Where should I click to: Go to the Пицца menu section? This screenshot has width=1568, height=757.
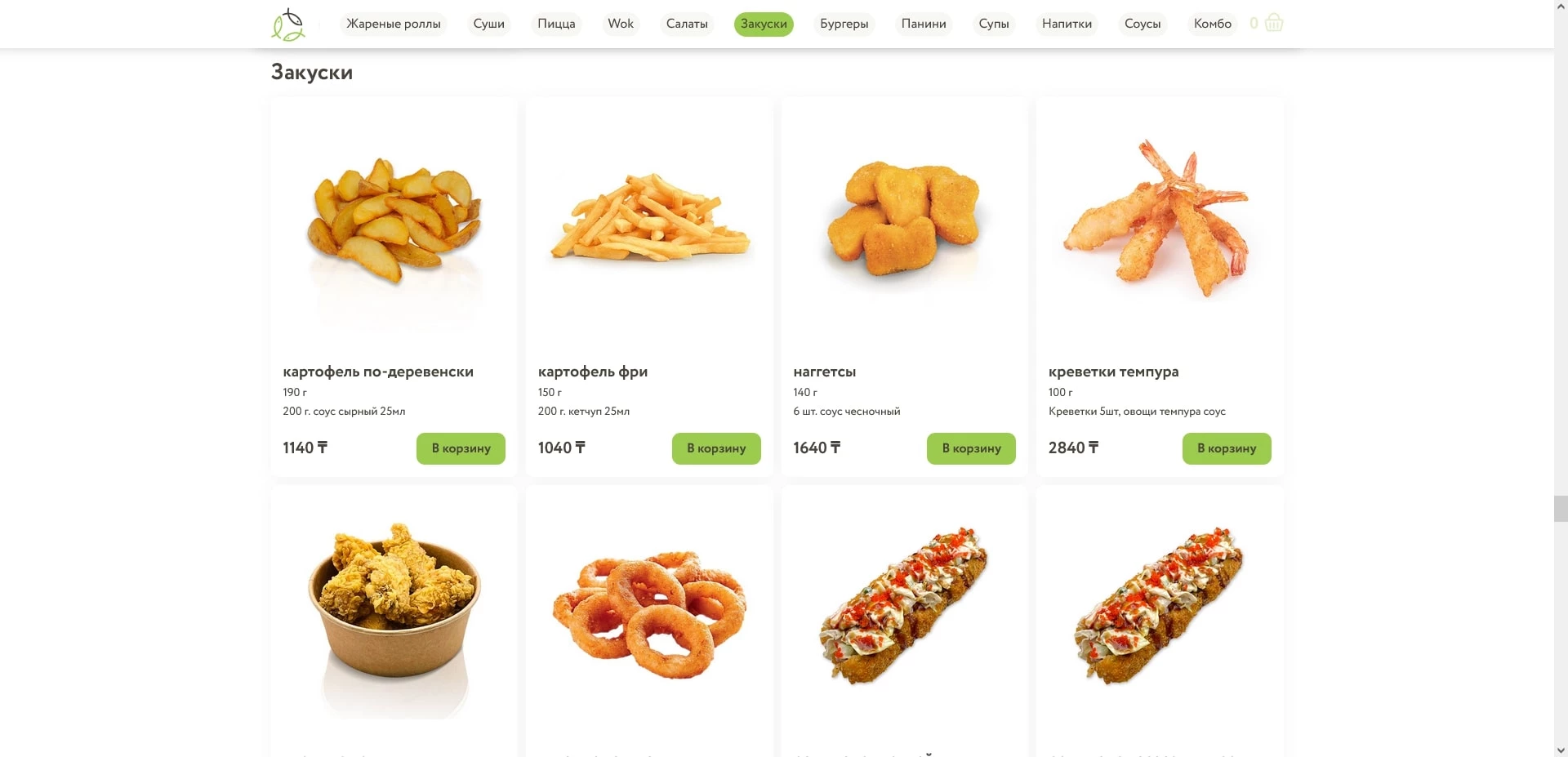556,24
